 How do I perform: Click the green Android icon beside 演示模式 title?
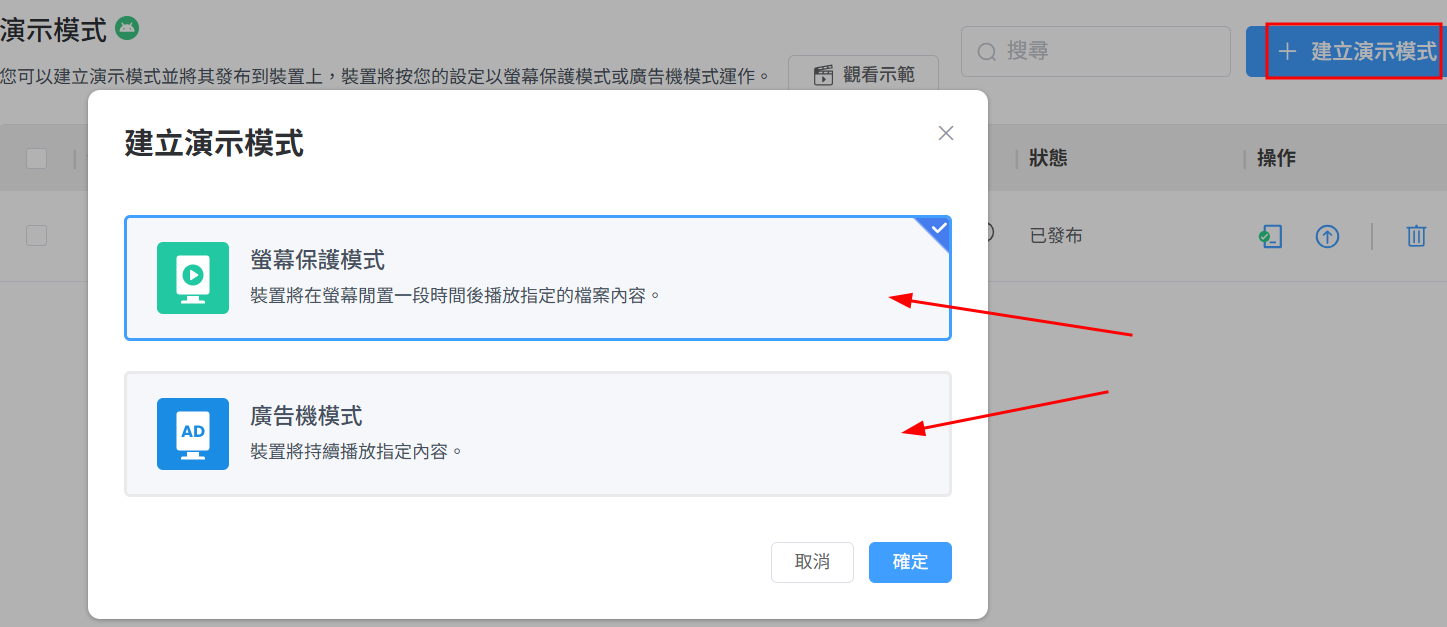click(126, 28)
